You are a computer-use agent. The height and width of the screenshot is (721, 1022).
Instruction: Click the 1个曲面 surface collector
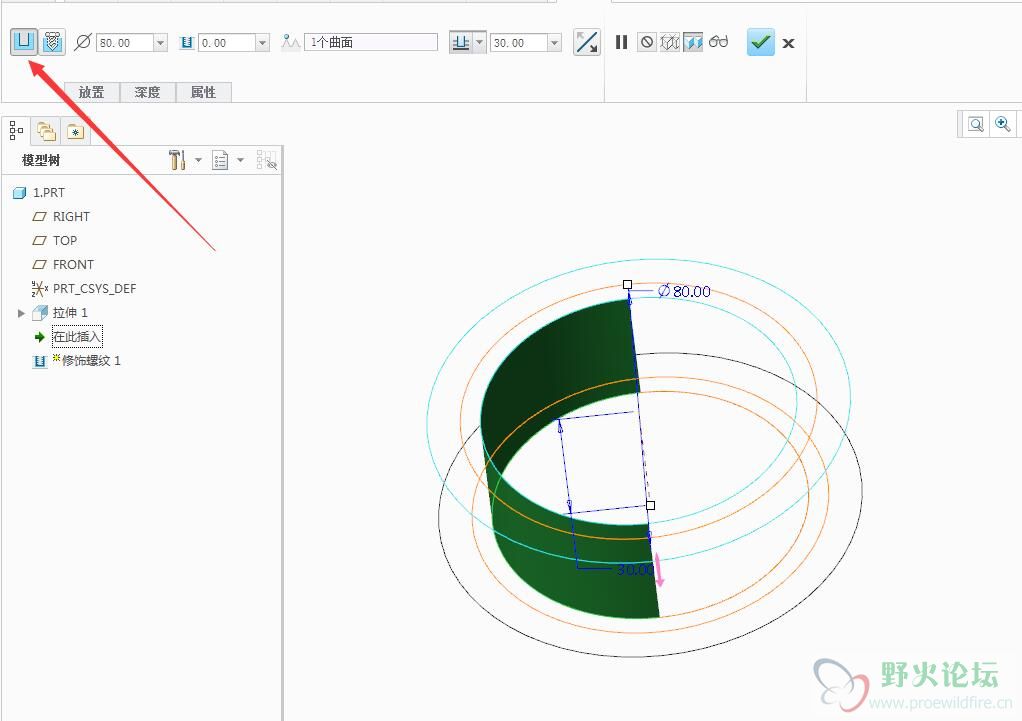[371, 42]
